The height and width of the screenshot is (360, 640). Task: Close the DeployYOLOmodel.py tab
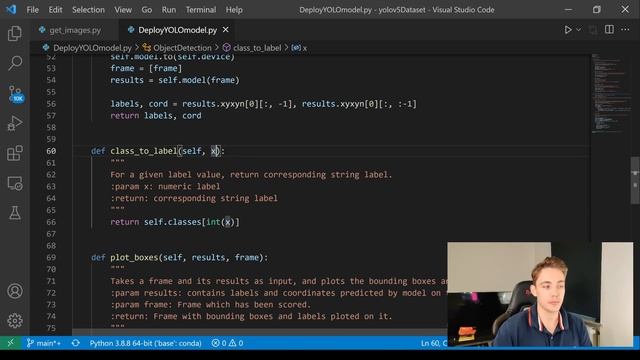point(225,30)
